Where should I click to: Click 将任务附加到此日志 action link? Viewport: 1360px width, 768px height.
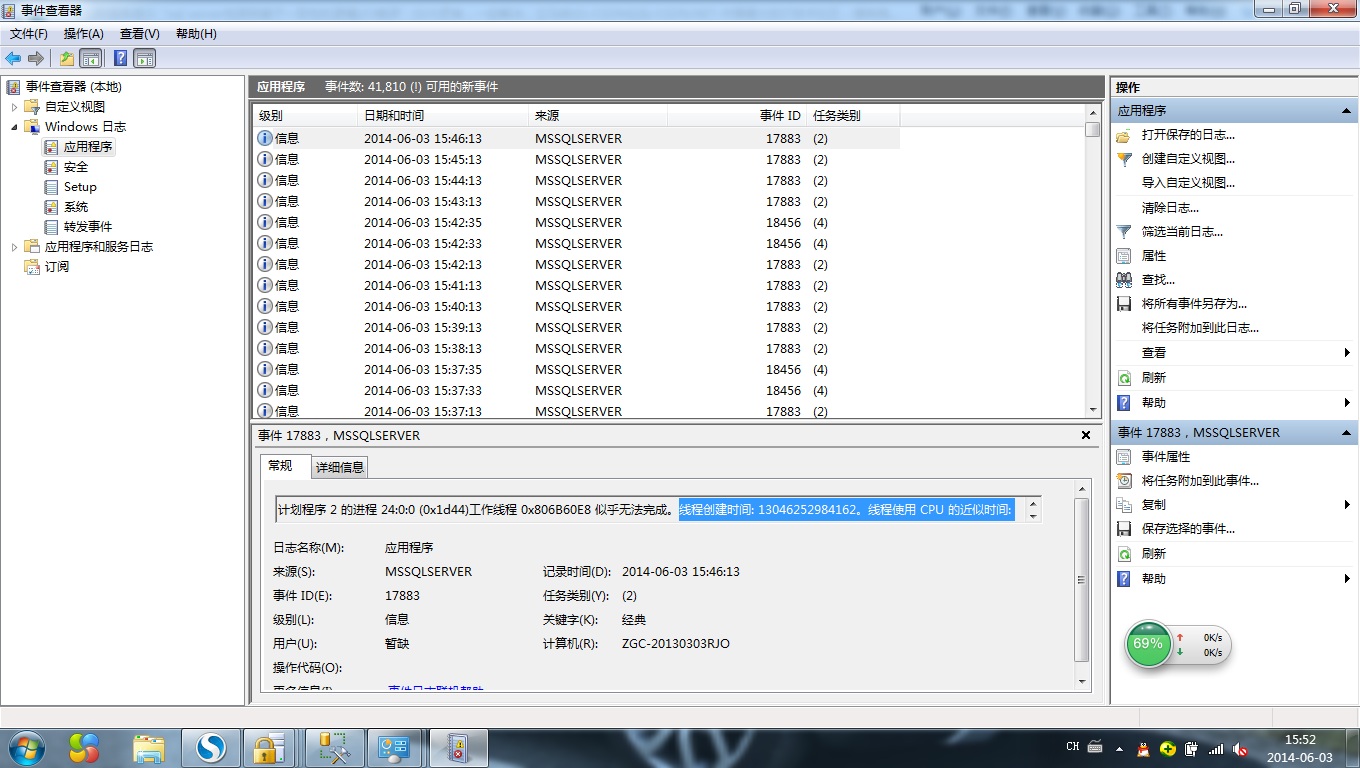click(x=1200, y=328)
